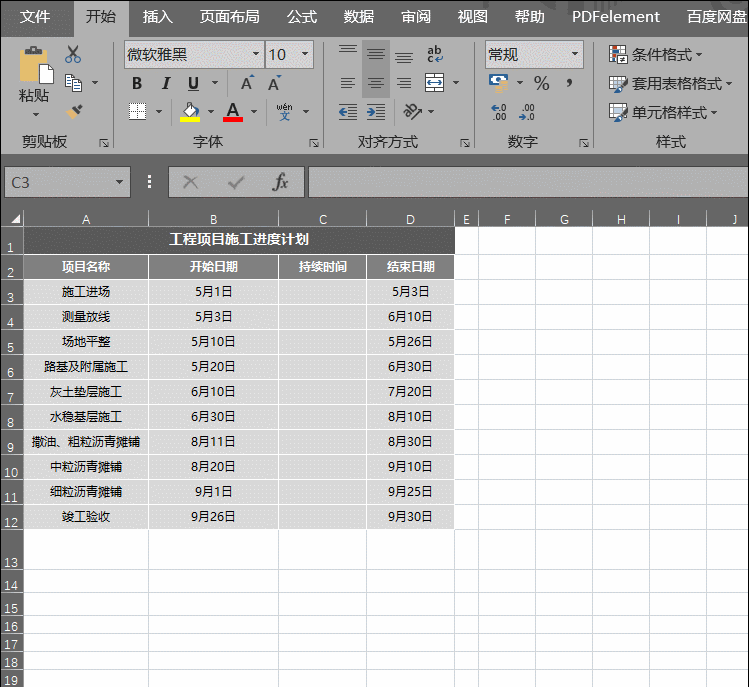Expand the Paste options arrow

click(36, 115)
